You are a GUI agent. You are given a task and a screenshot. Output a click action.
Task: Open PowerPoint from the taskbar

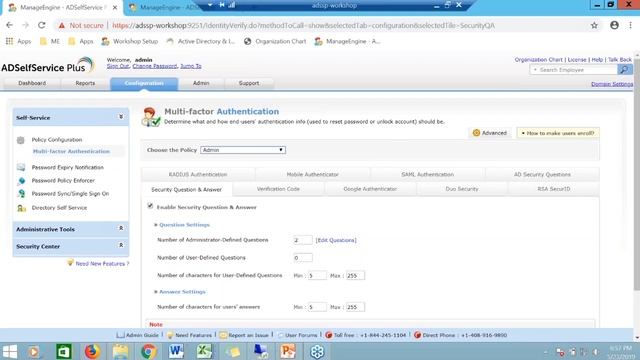tap(288, 351)
